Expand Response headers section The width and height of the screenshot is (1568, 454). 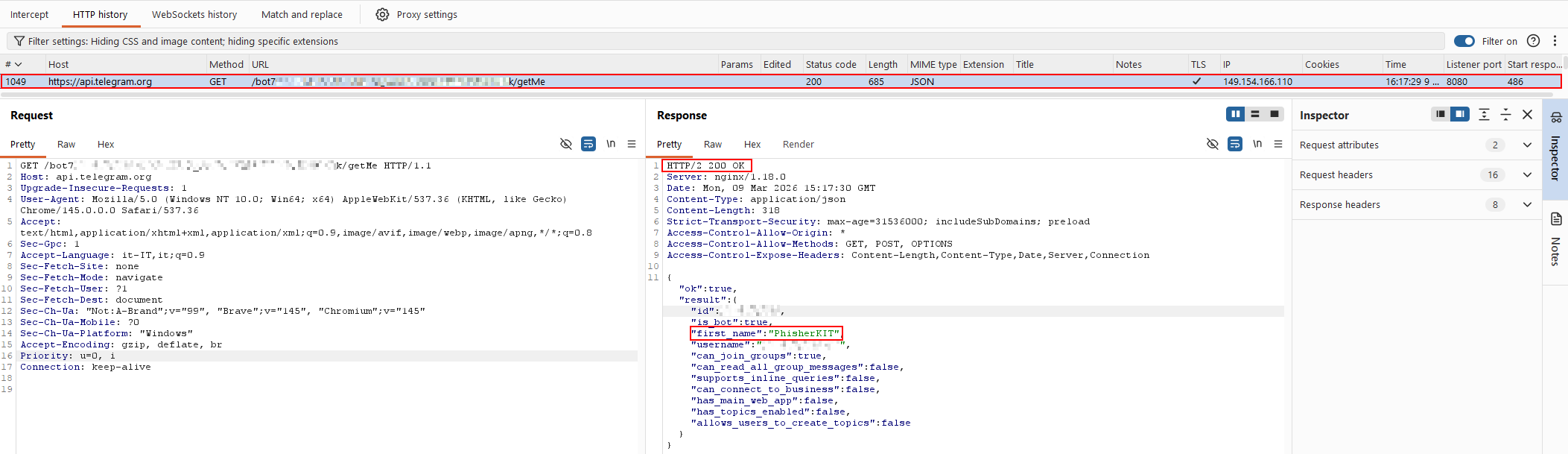1527,204
